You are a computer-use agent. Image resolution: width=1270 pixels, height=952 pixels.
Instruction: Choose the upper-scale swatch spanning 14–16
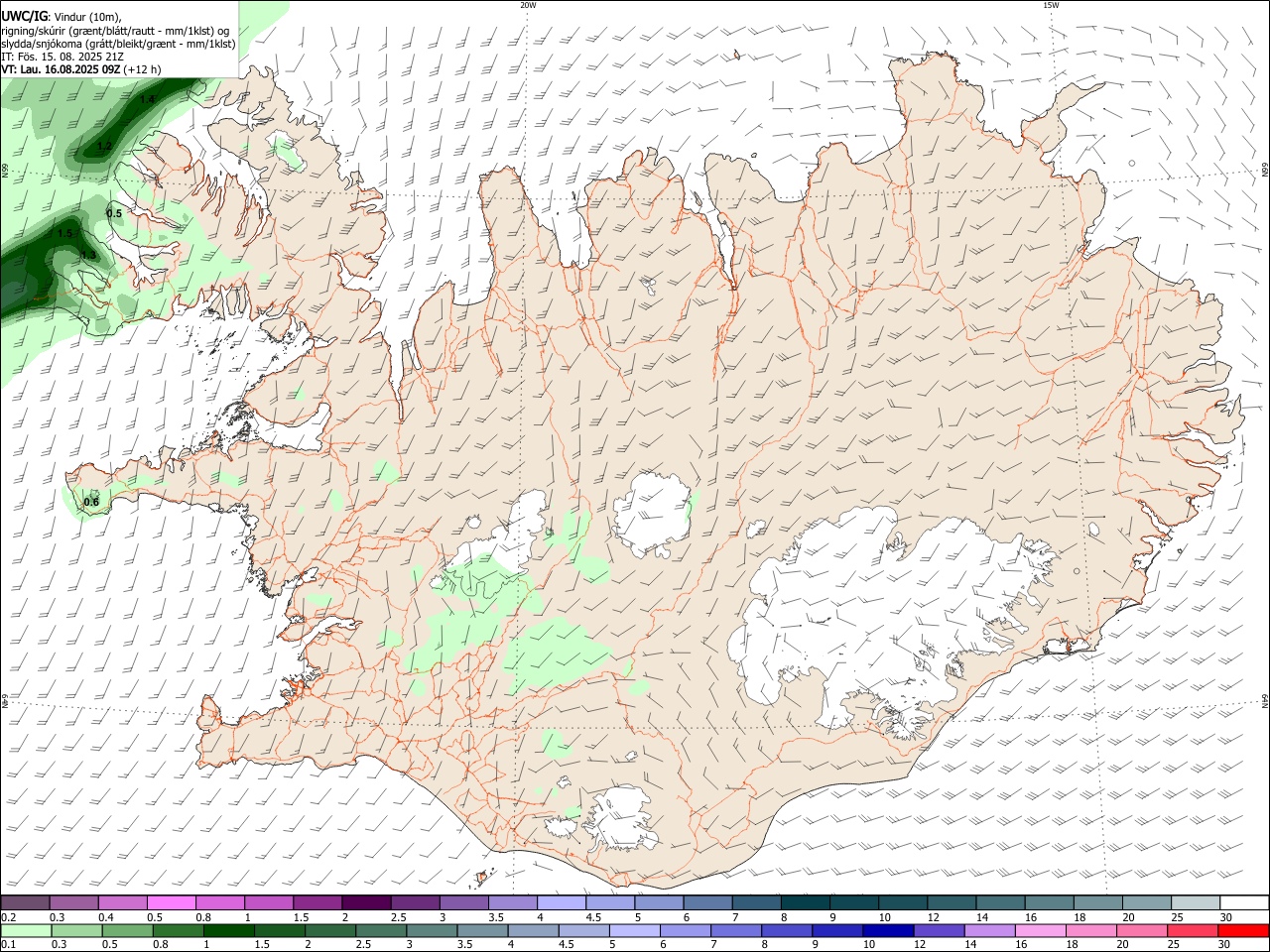pos(1000,902)
